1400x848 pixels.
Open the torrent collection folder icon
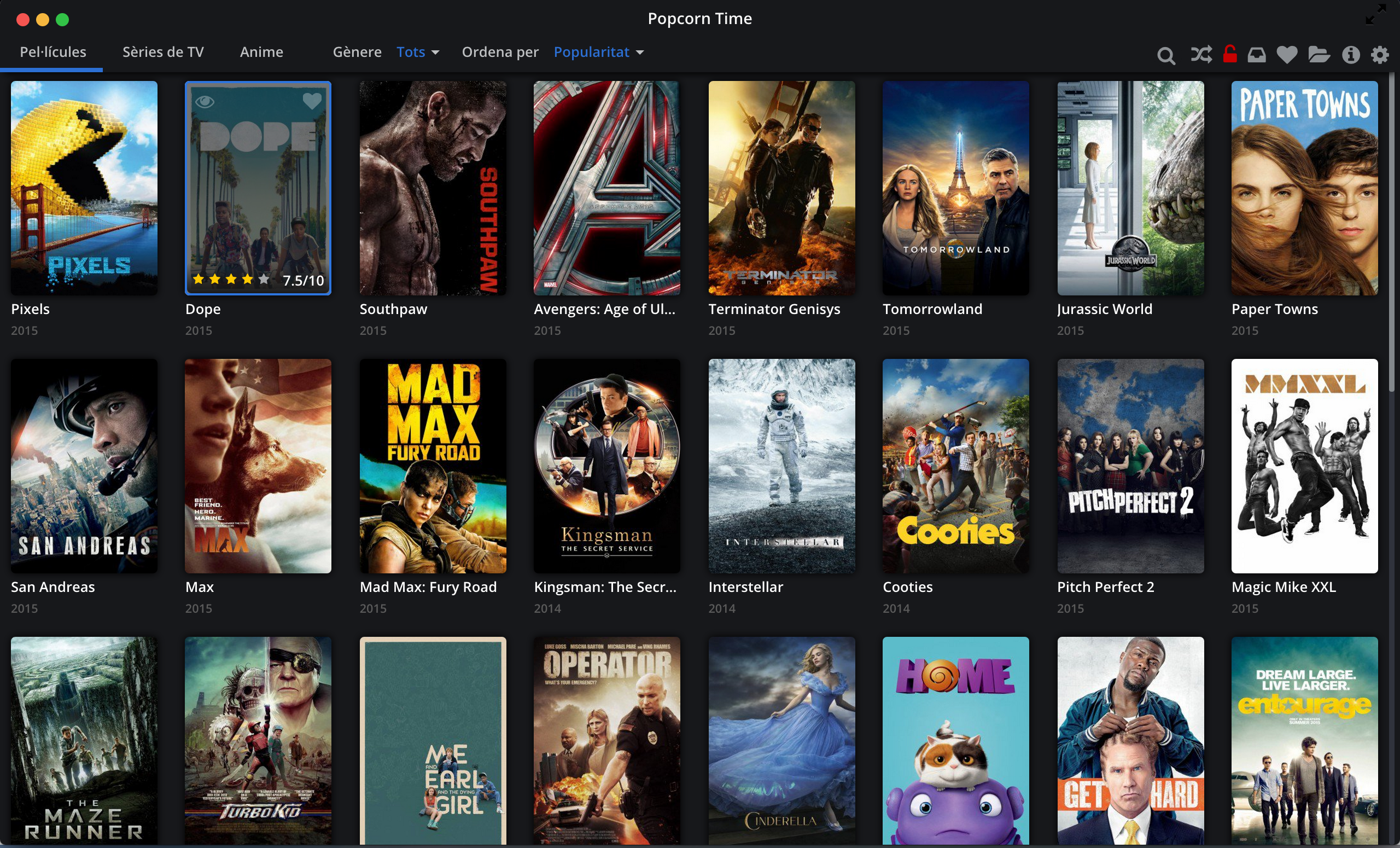tap(1319, 55)
